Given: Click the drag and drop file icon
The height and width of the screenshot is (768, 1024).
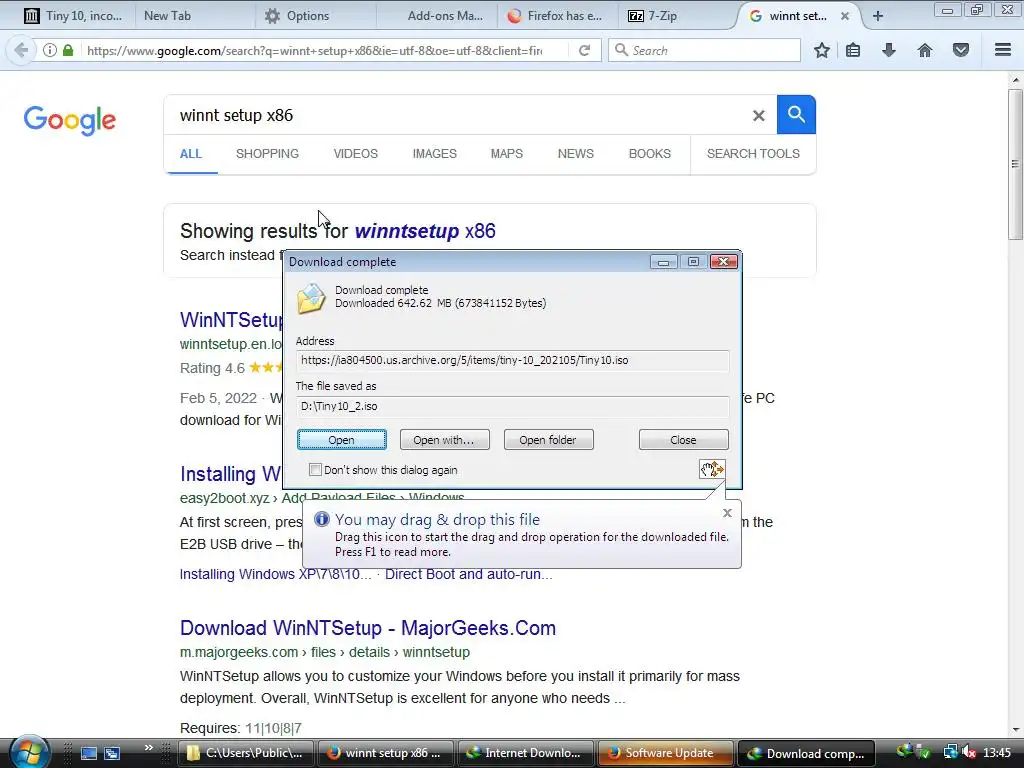Looking at the screenshot, I should pos(712,469).
